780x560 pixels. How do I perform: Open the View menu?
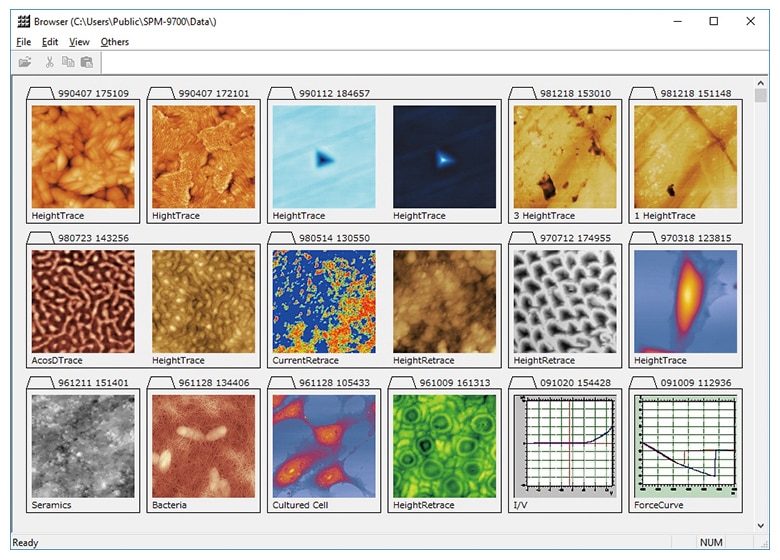[x=79, y=42]
